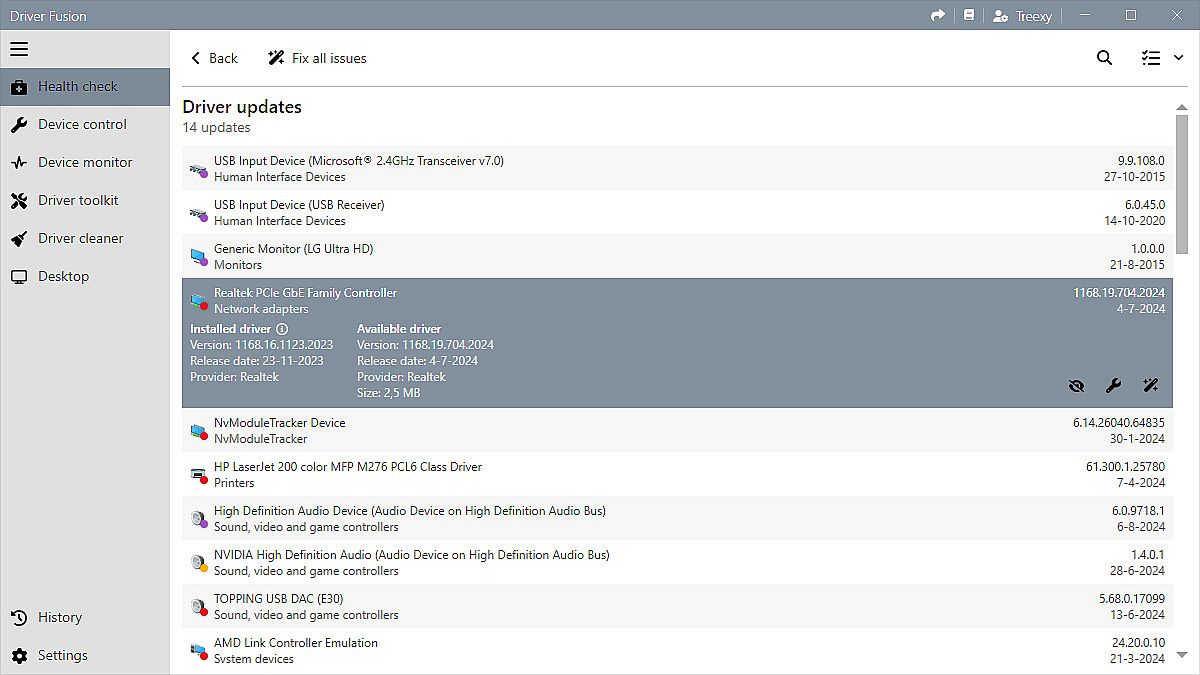This screenshot has height=675, width=1200.
Task: Click the scrollbar down arrow
Action: pos(1182,655)
